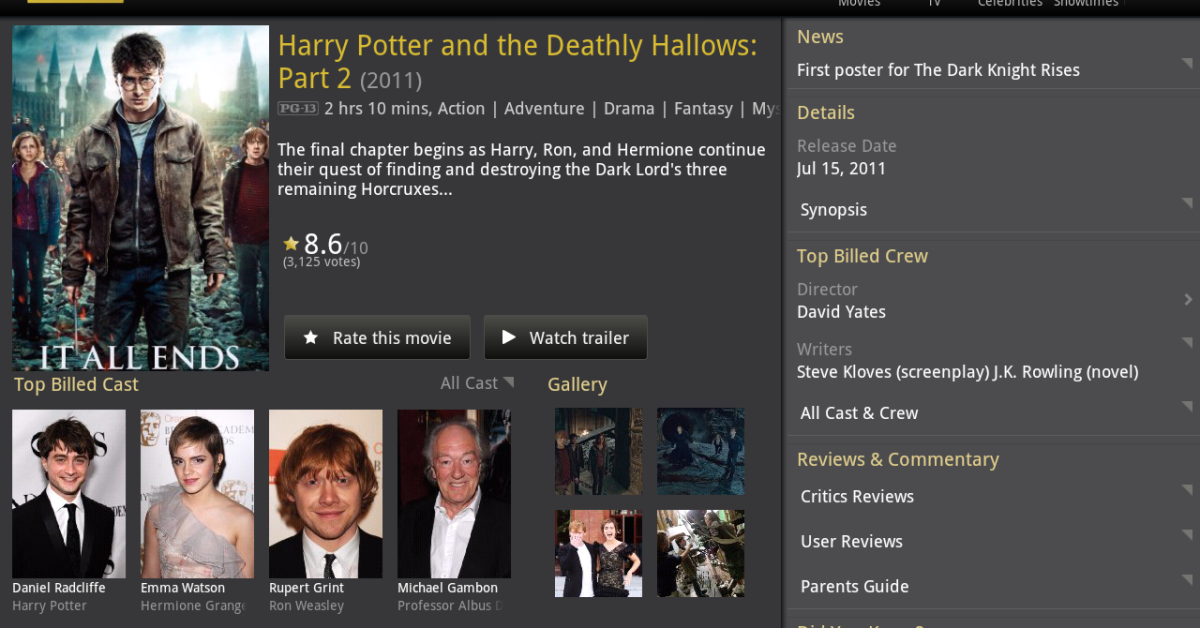The width and height of the screenshot is (1200, 628).
Task: Click the Hermione Granger character label
Action: click(193, 606)
